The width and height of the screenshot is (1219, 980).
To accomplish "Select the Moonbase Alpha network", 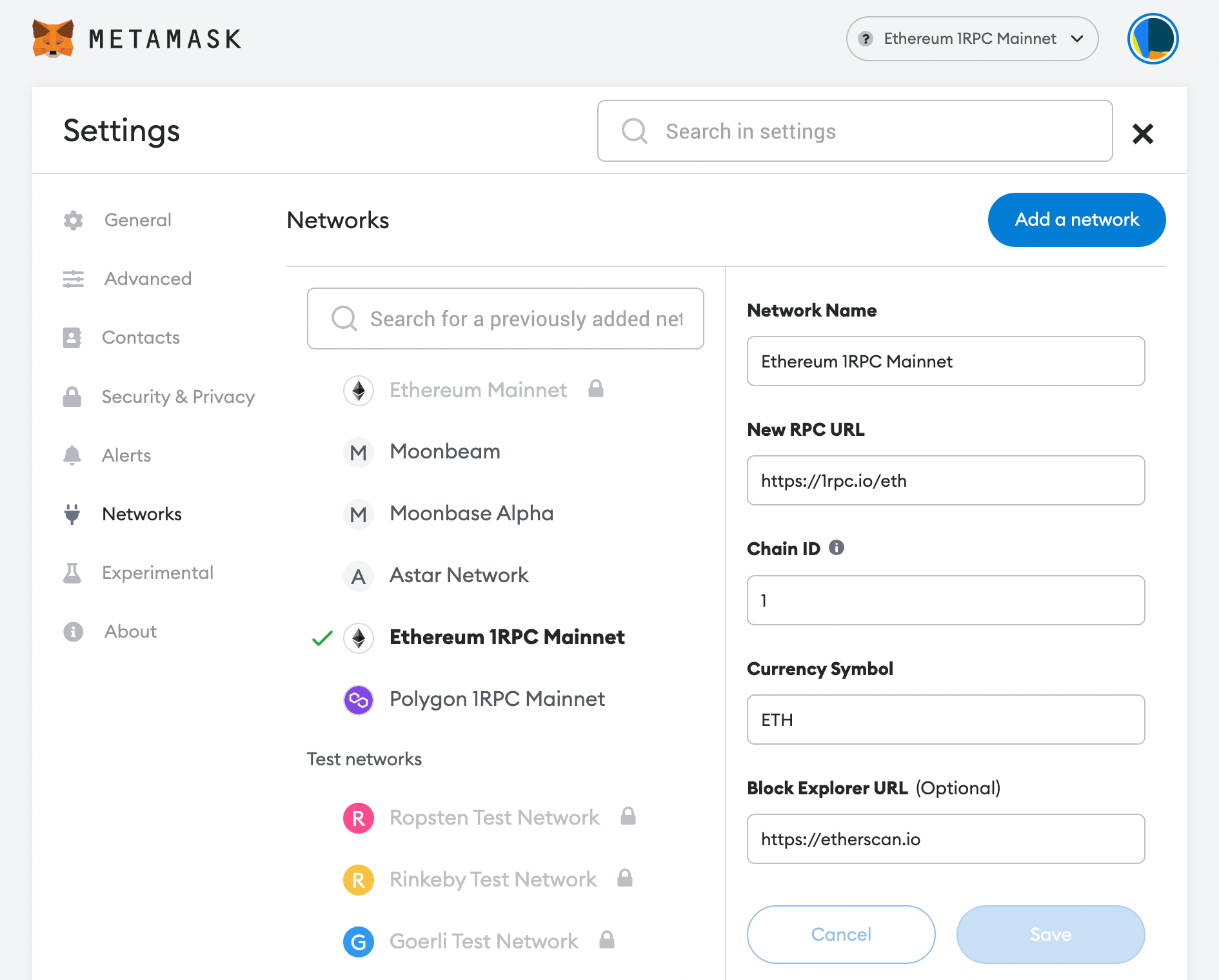I will click(x=471, y=513).
